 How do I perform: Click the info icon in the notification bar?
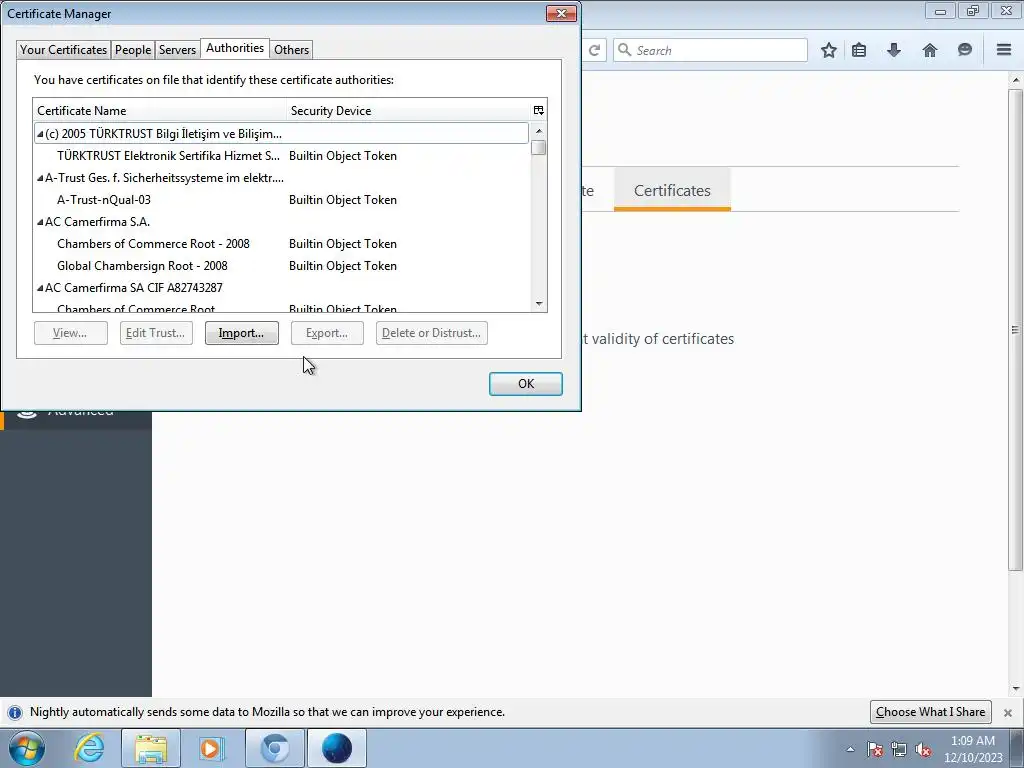[x=14, y=712]
